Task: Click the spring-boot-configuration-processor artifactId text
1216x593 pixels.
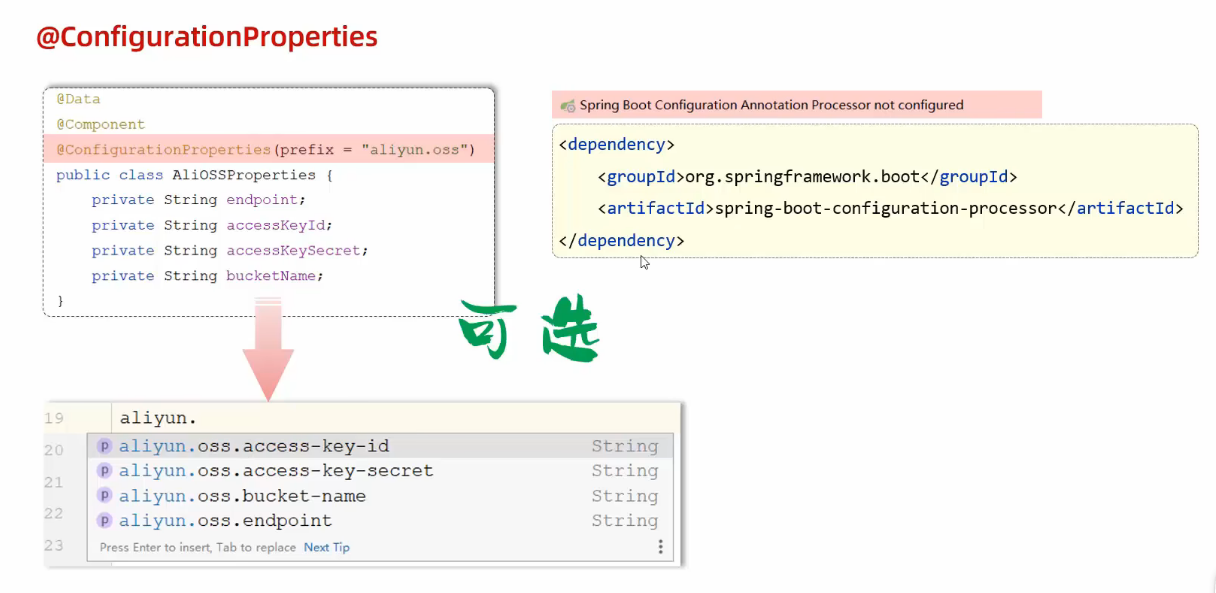Action: (x=885, y=209)
